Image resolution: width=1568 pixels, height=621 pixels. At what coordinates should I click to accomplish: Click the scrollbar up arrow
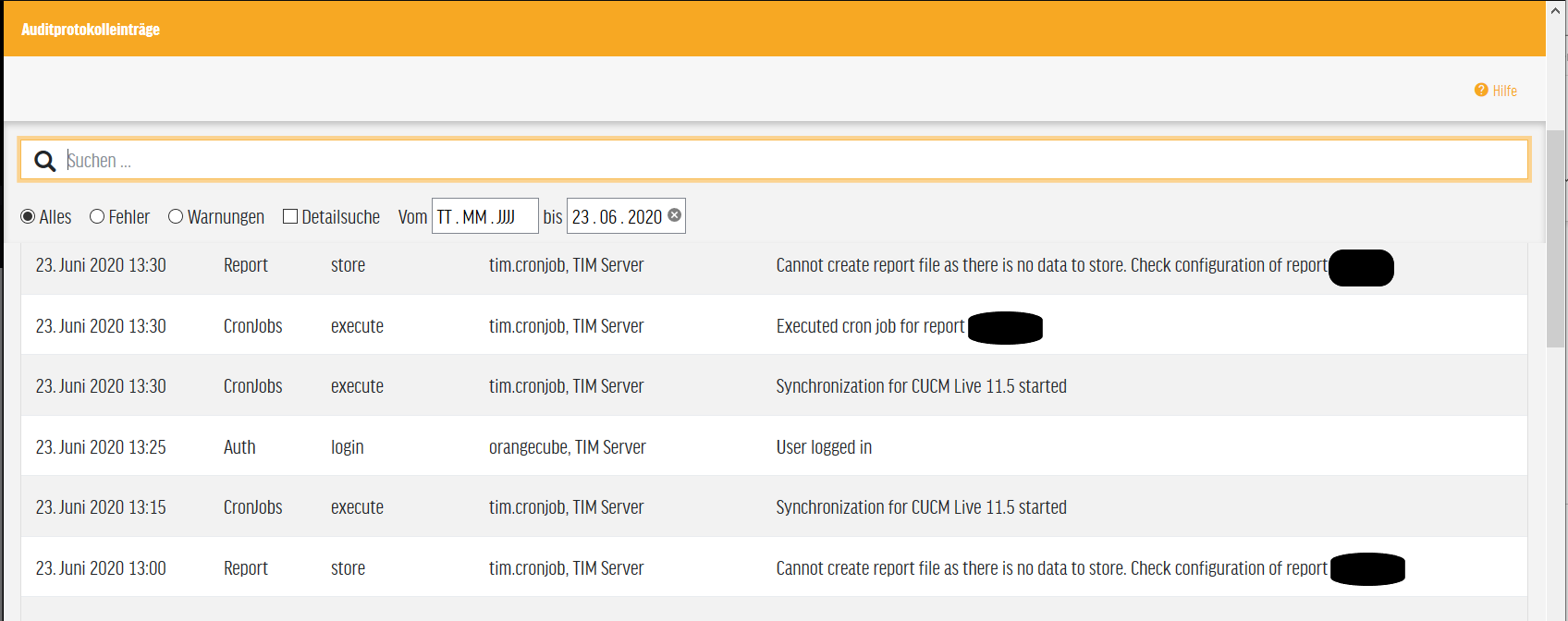(x=1556, y=11)
